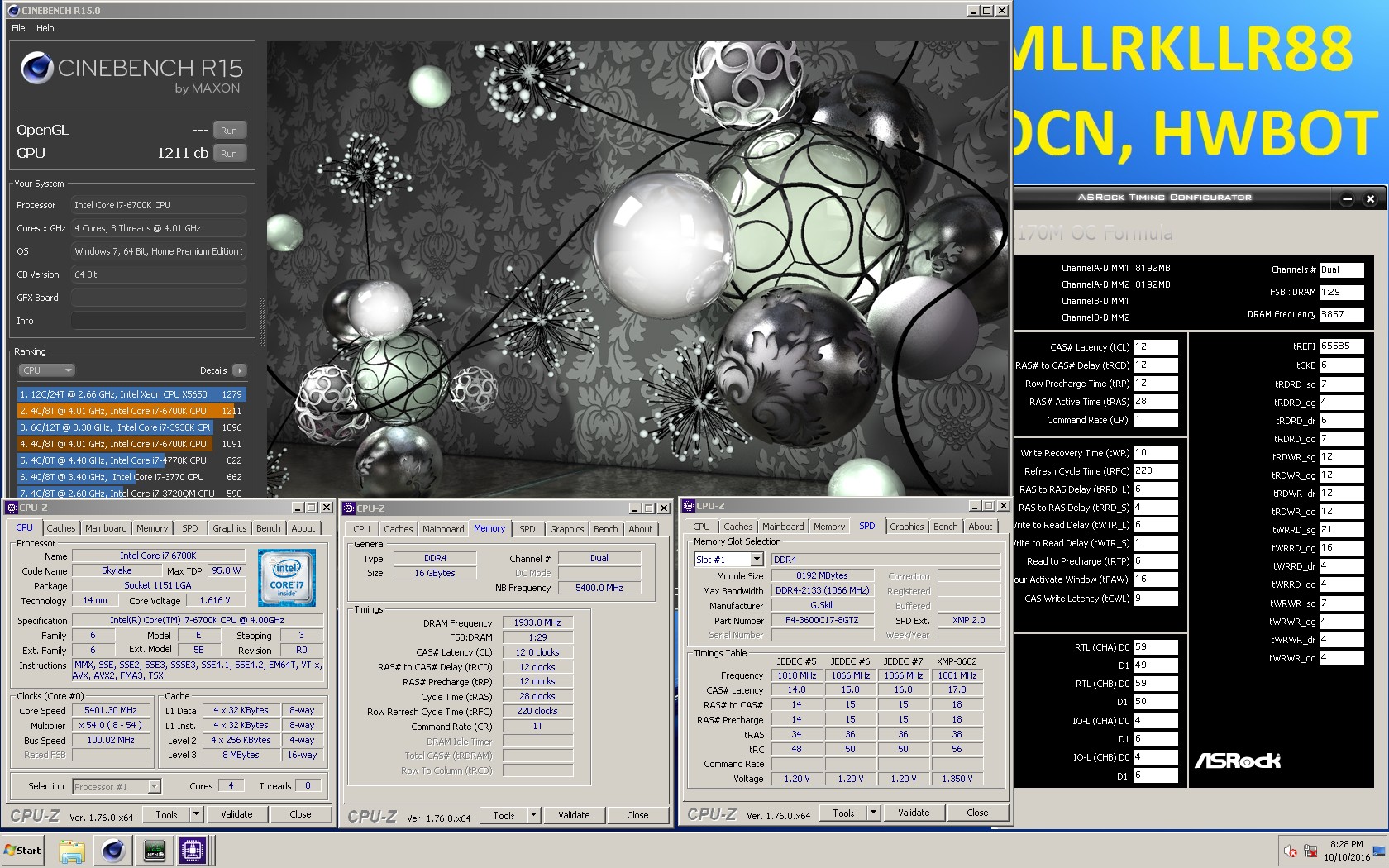Screen dimensions: 1389x868
Task: Switch to Caches tab in left CPU-Z window
Action: click(61, 528)
